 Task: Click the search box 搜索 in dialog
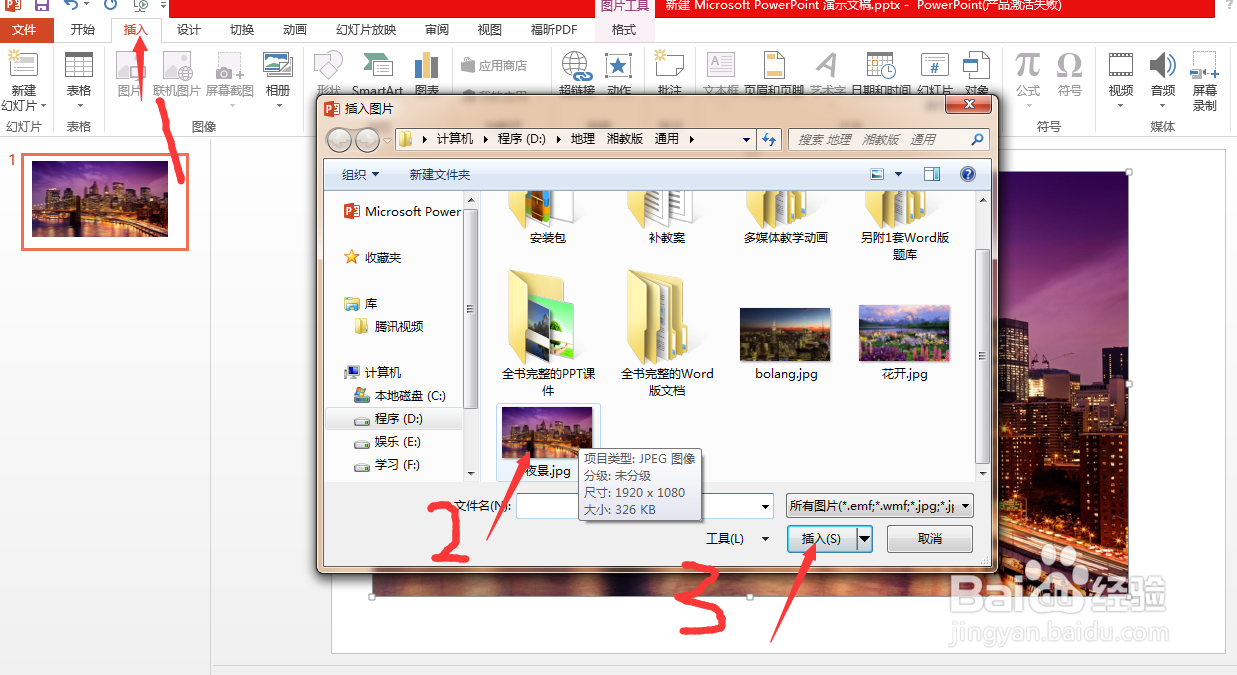pos(888,139)
